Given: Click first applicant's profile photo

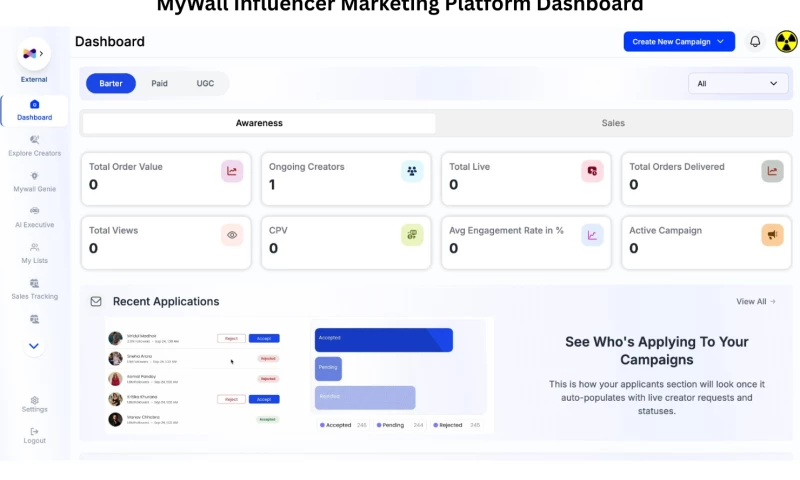Looking at the screenshot, I should point(115,338).
